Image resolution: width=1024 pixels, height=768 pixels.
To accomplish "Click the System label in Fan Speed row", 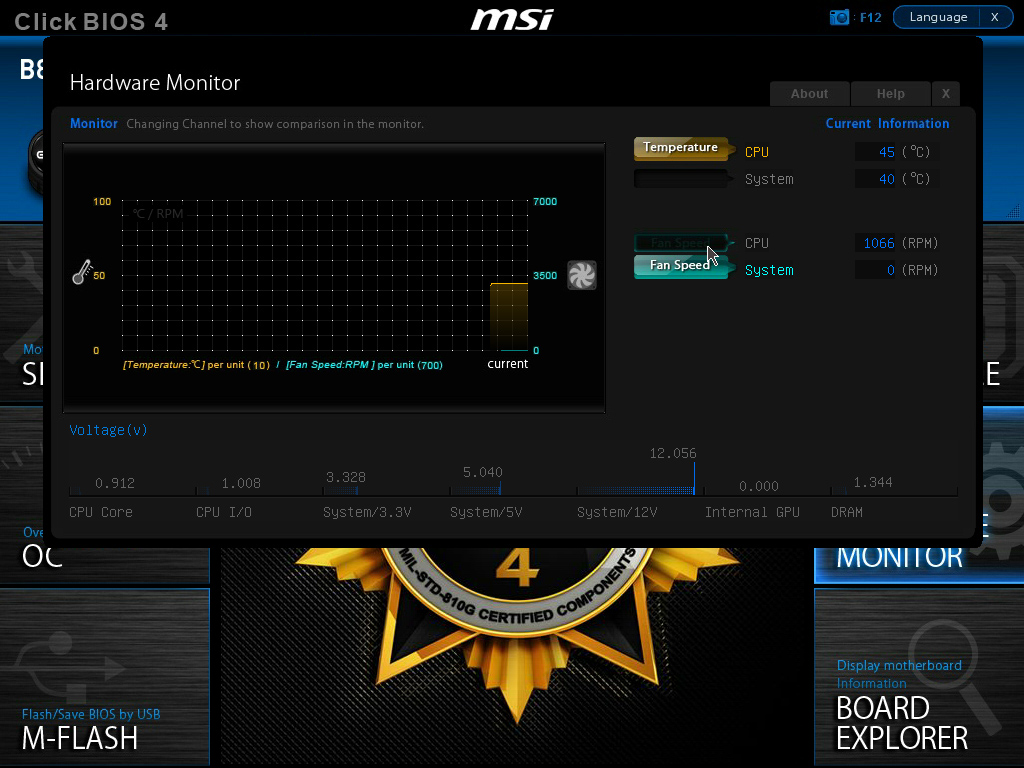I will point(769,270).
